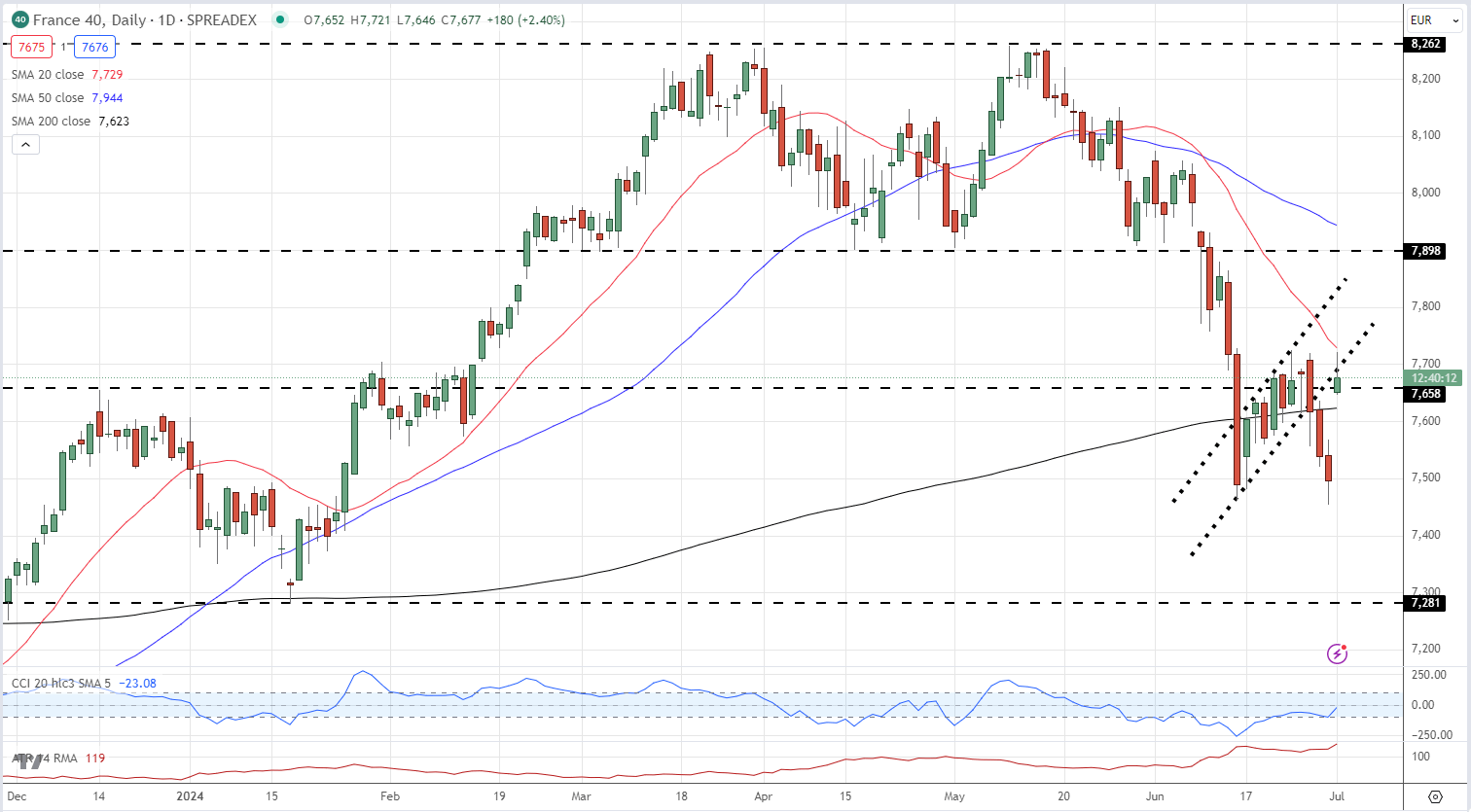Image resolution: width=1471 pixels, height=812 pixels.
Task: Click the France 40, Daily chart title
Action: (x=145, y=19)
